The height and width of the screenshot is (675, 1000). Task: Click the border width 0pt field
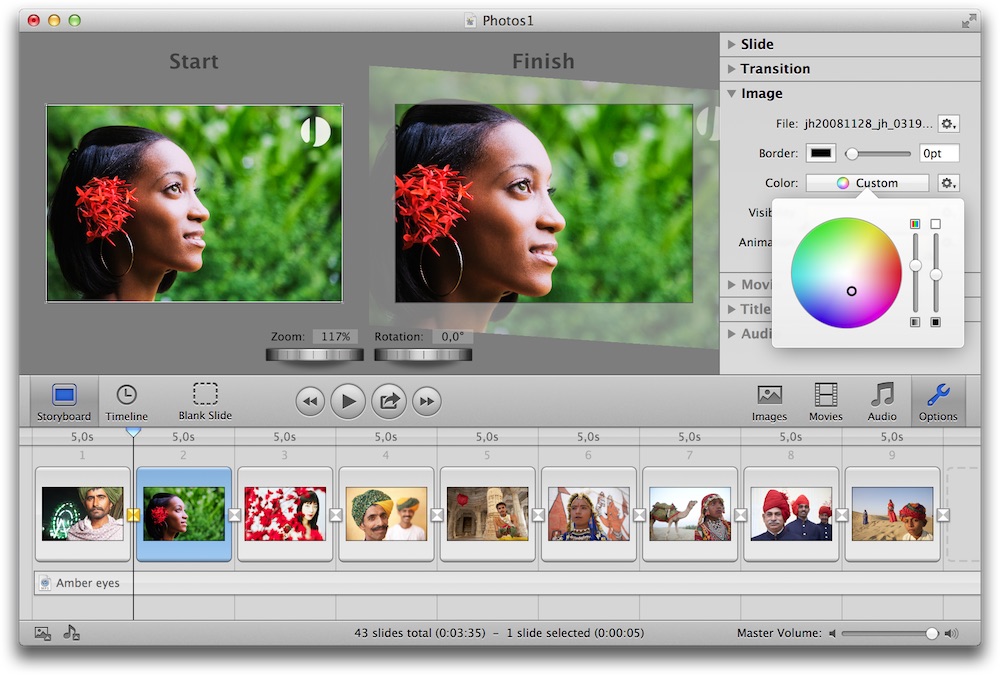(939, 153)
